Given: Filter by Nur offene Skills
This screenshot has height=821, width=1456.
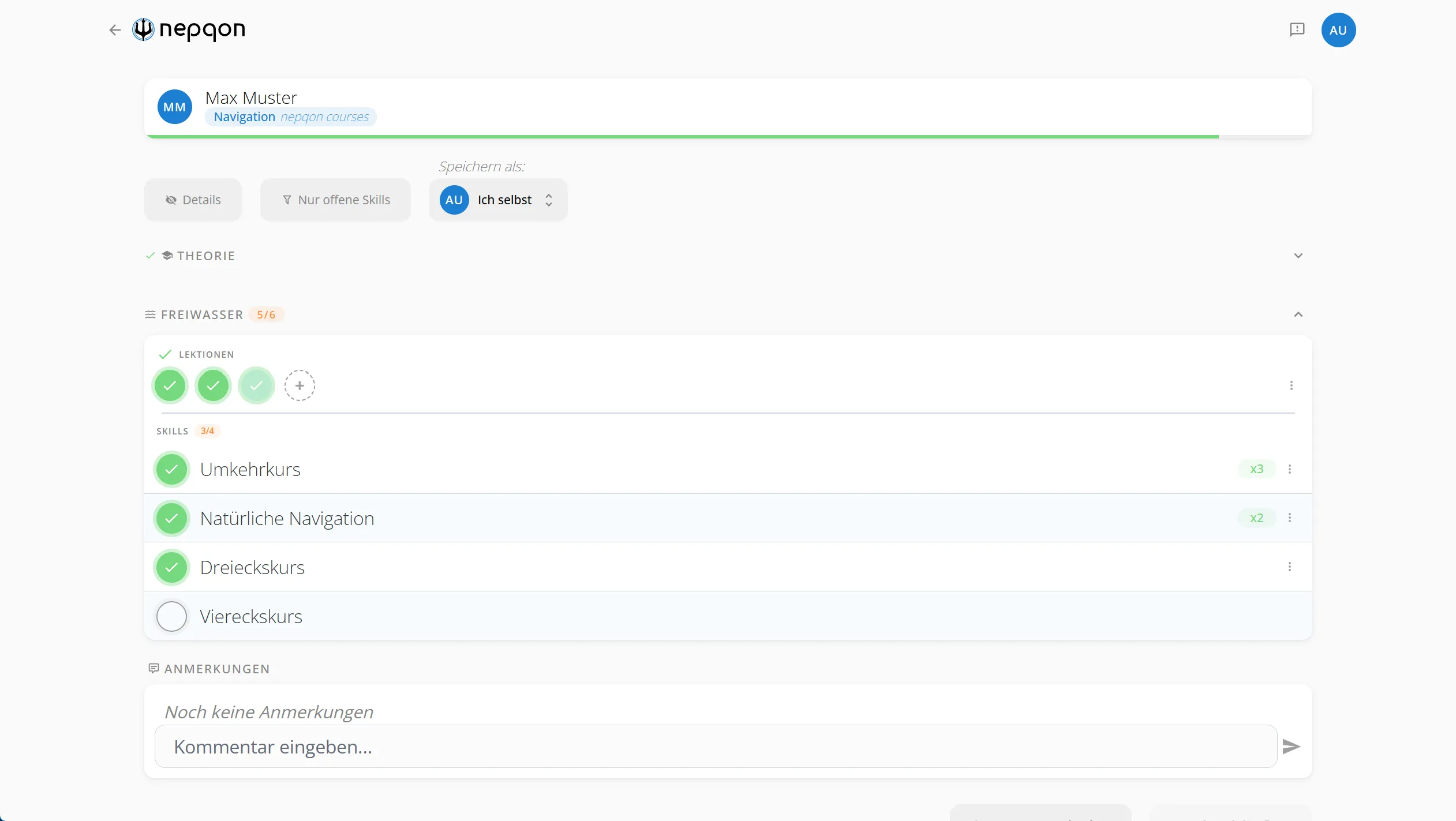Looking at the screenshot, I should [x=335, y=200].
